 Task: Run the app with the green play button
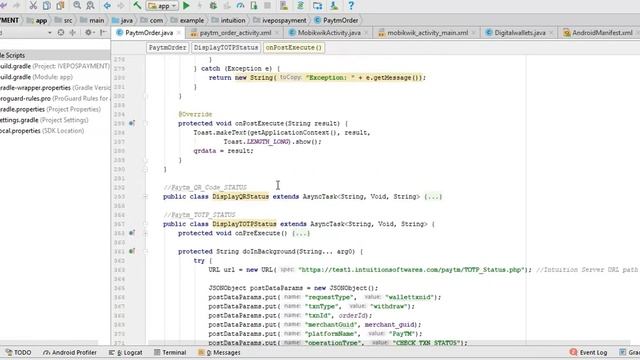pyautogui.click(x=186, y=6)
